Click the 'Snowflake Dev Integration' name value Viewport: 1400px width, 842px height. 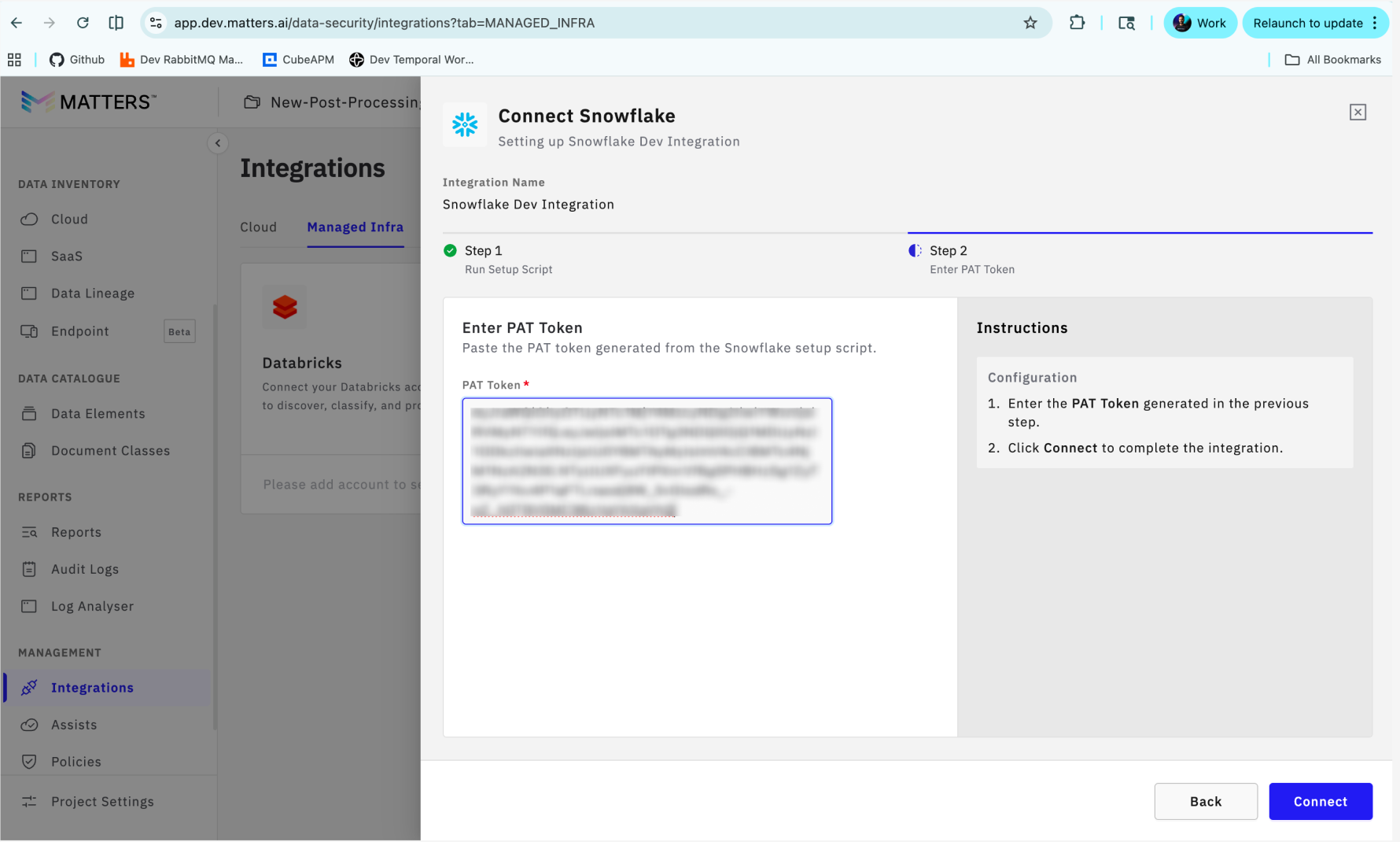tap(529, 205)
